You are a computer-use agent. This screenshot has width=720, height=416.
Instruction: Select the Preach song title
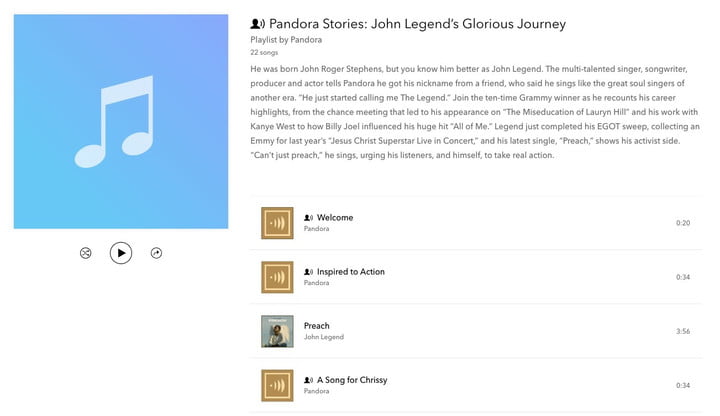pos(316,326)
